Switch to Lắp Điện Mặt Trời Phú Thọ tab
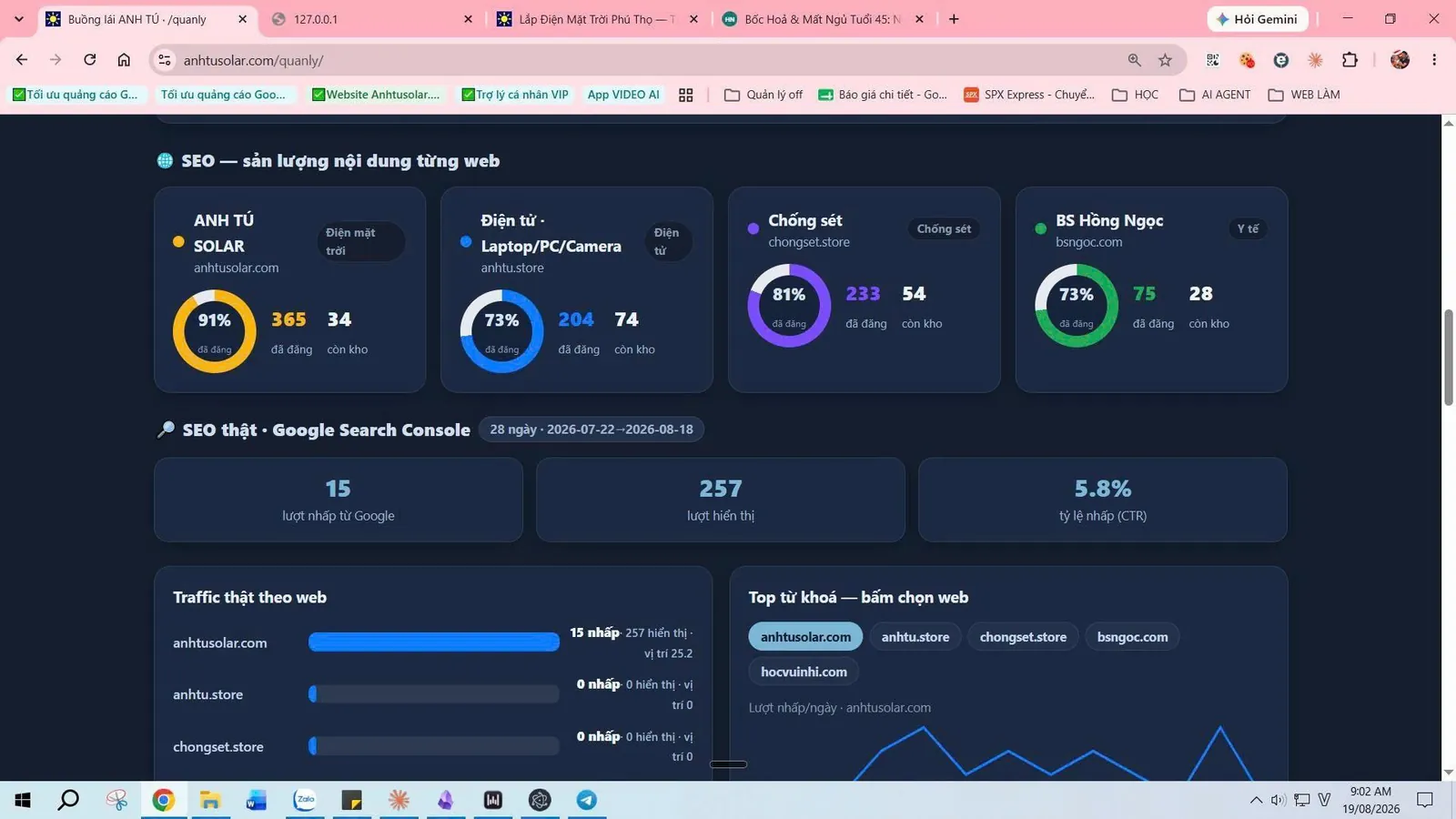This screenshot has height=819, width=1456. coord(597,19)
